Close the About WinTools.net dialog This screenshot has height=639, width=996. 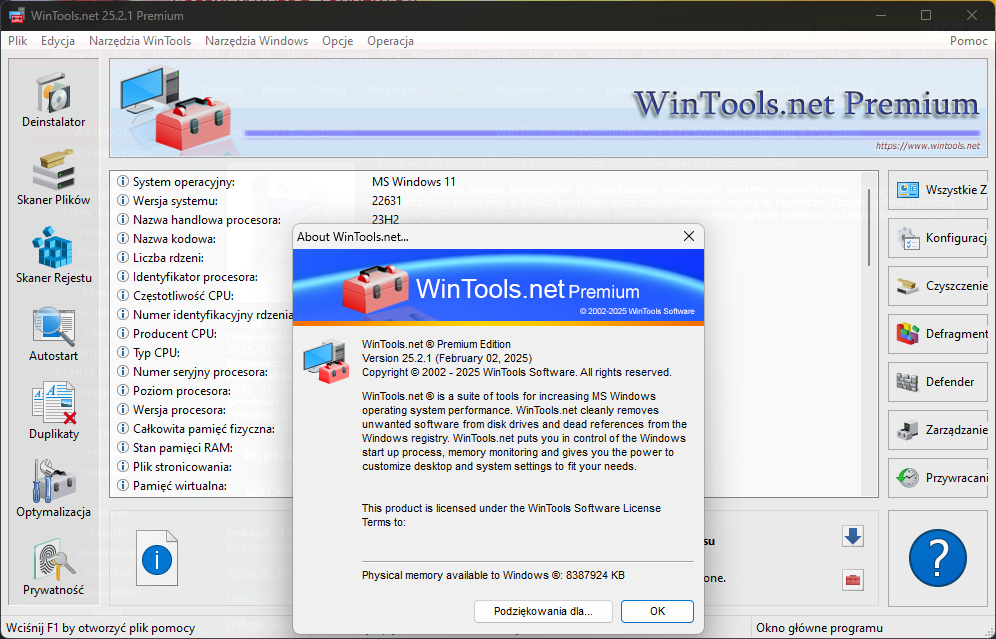point(689,236)
